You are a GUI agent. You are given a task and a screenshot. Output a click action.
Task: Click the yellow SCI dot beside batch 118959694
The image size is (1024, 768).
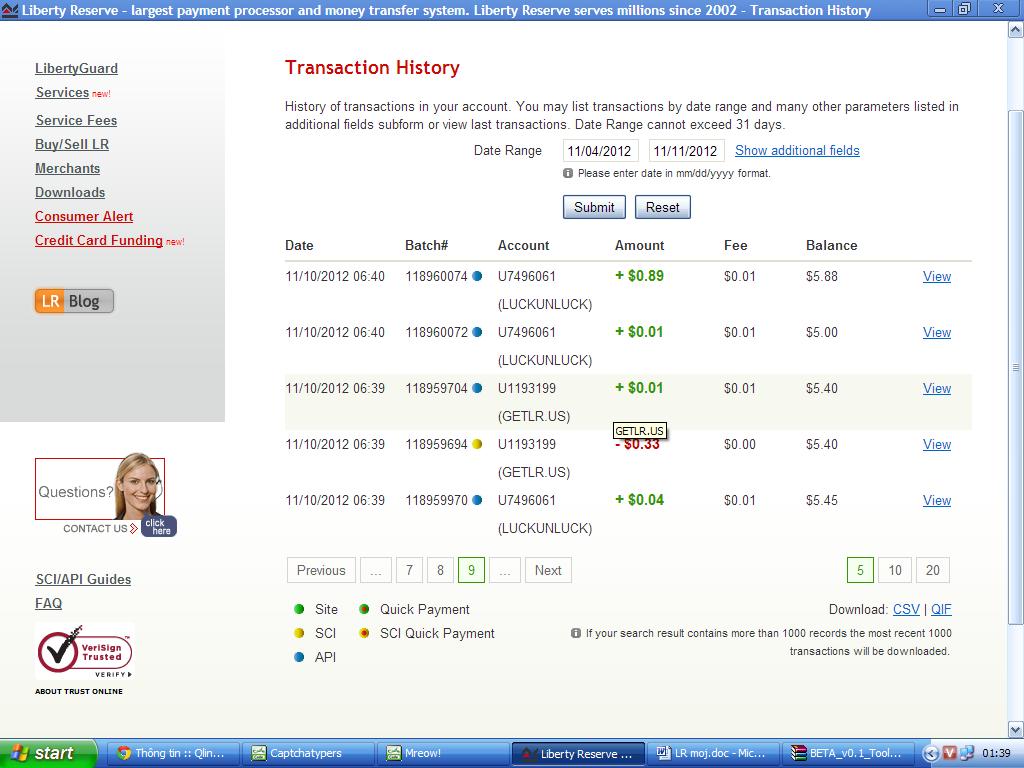tap(477, 444)
